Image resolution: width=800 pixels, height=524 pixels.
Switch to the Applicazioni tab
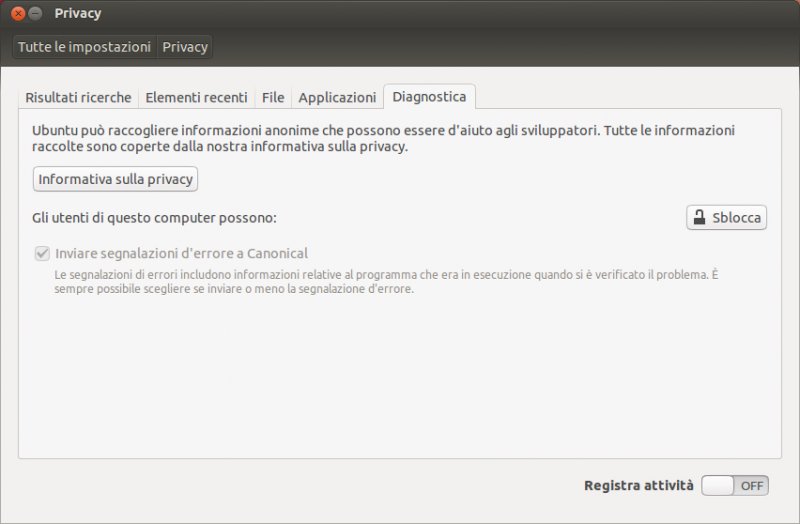pos(337,97)
